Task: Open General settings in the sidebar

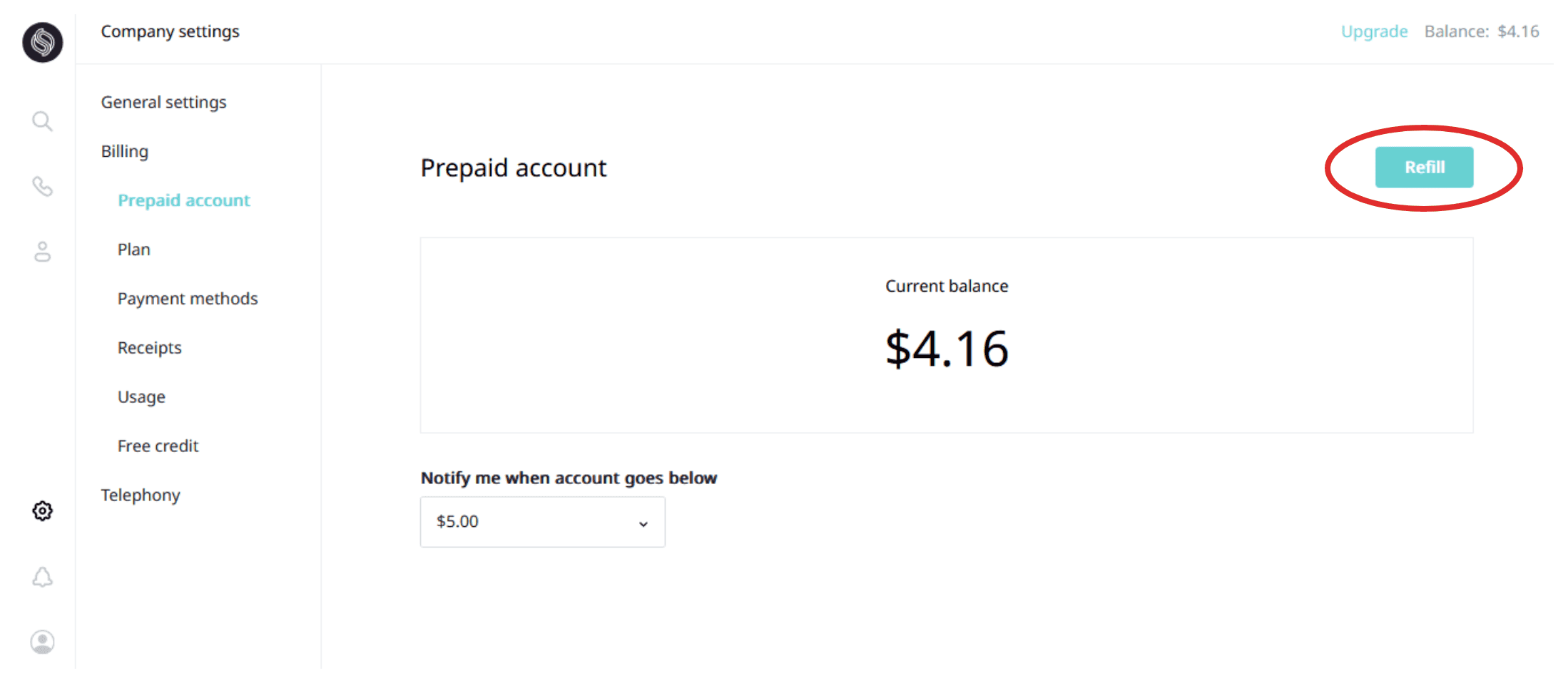Action: point(163,102)
